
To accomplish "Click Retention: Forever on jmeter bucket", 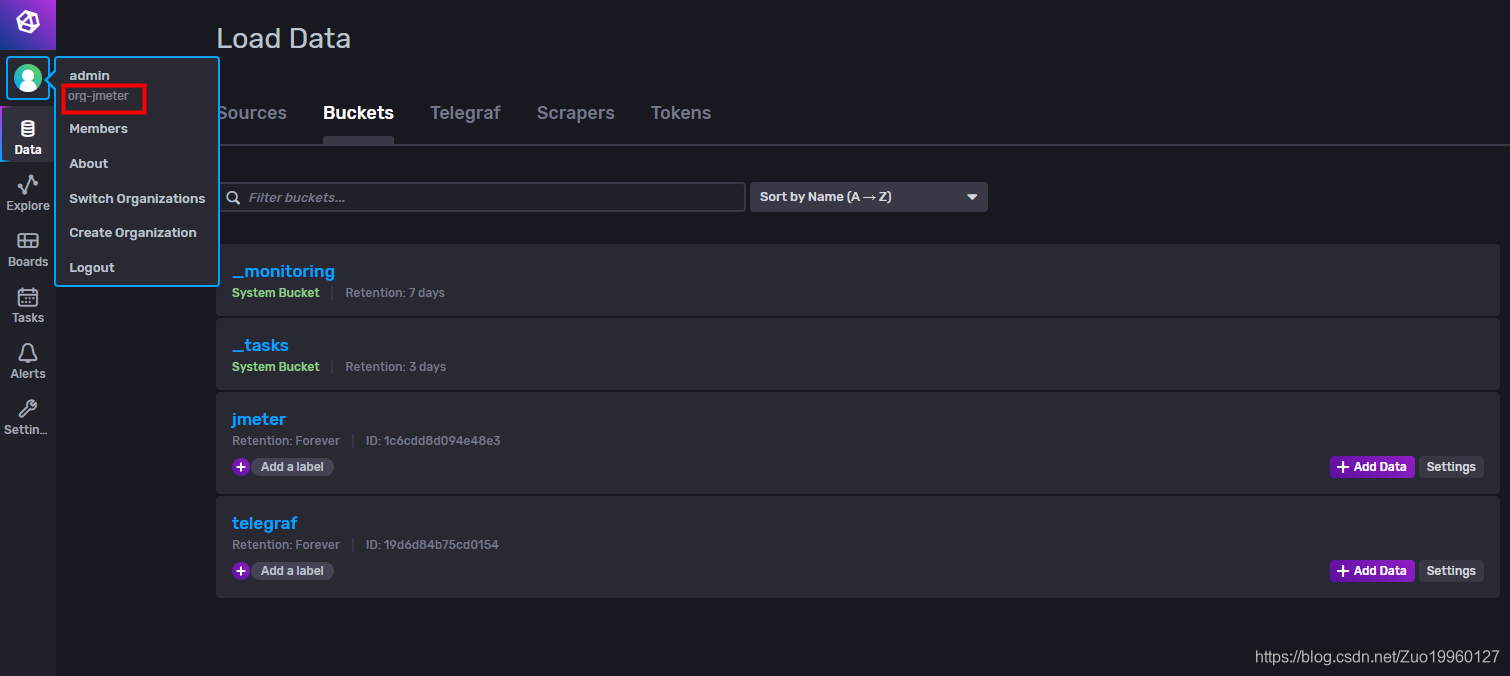I will [x=286, y=441].
